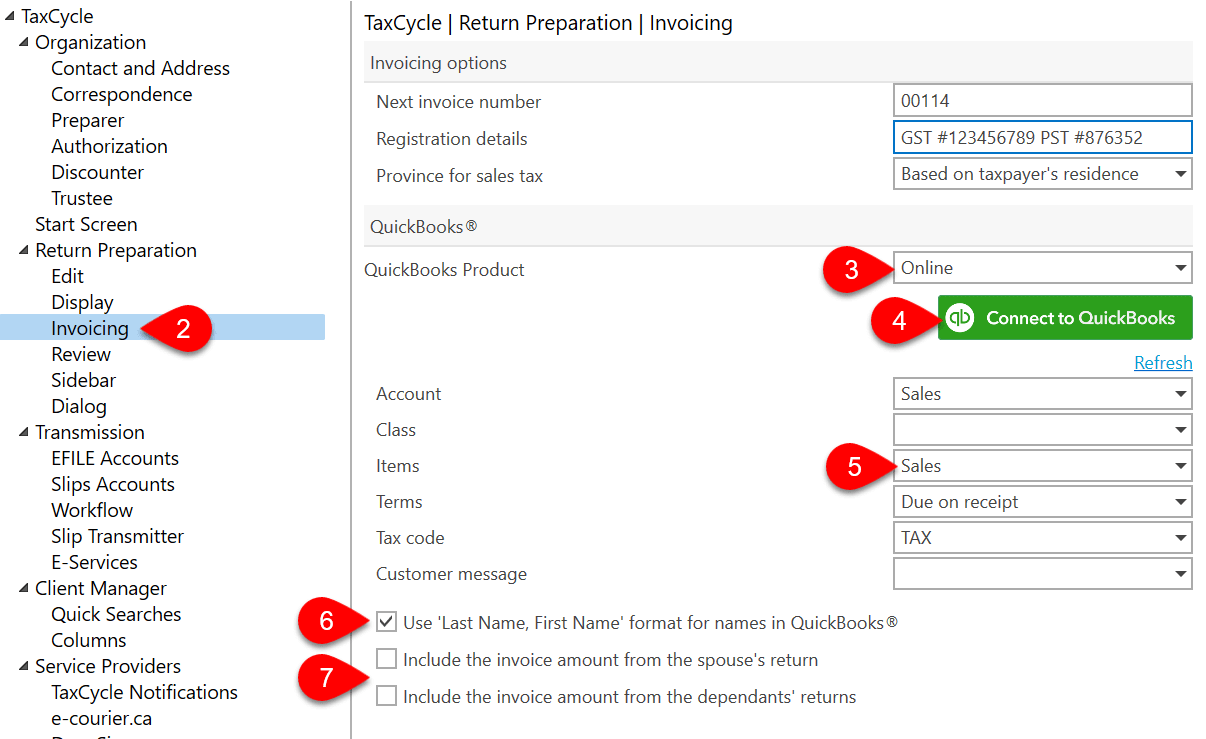Select e-courier.ca service provider

(102, 718)
